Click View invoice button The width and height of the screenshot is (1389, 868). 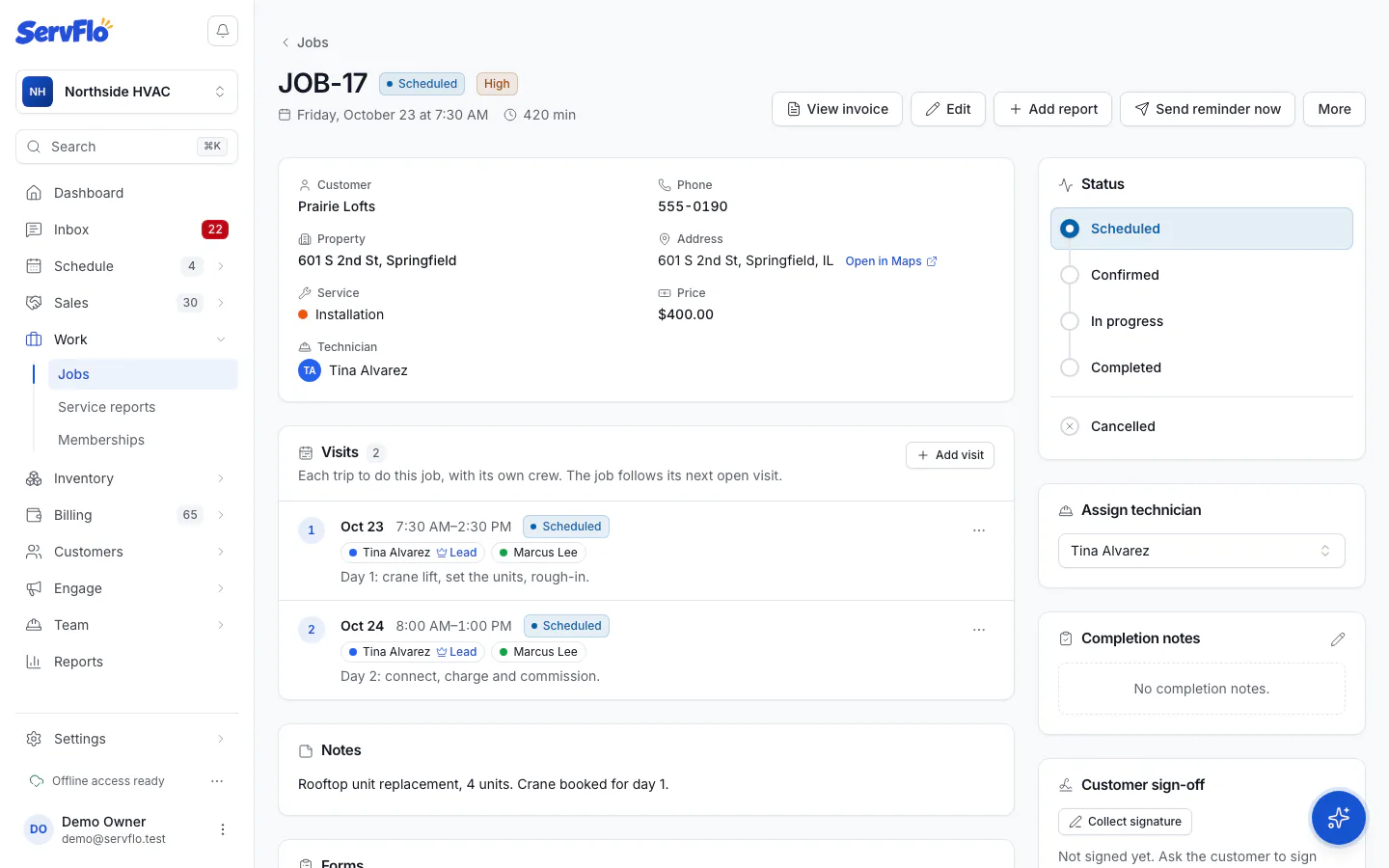tap(837, 109)
